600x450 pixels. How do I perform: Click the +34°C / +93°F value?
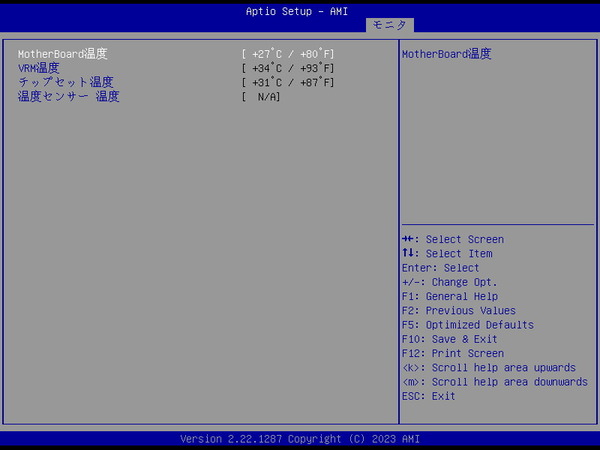coord(288,68)
